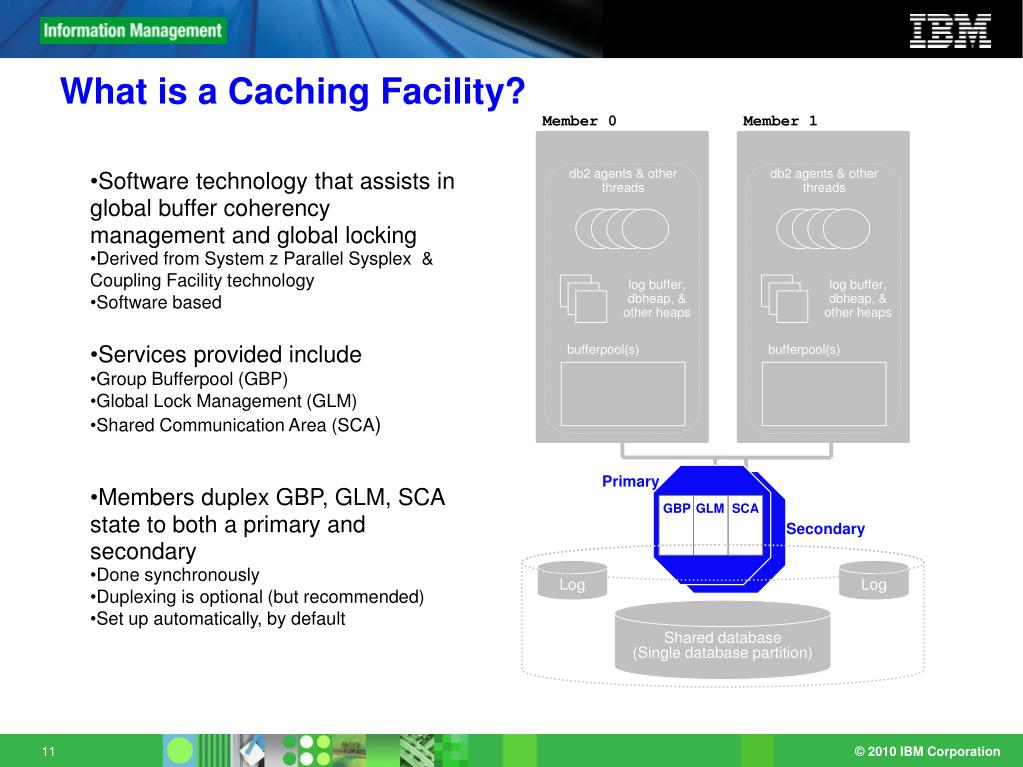Click the Shared database cylinder

(x=722, y=639)
